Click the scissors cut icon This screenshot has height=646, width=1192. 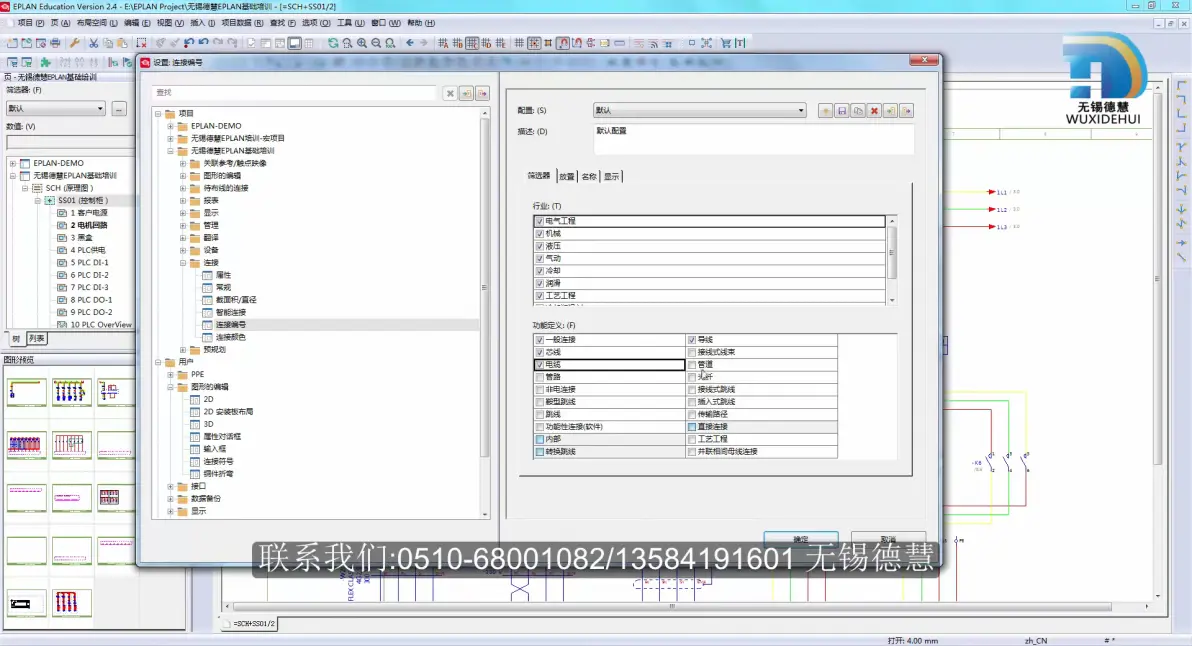pyautogui.click(x=94, y=43)
